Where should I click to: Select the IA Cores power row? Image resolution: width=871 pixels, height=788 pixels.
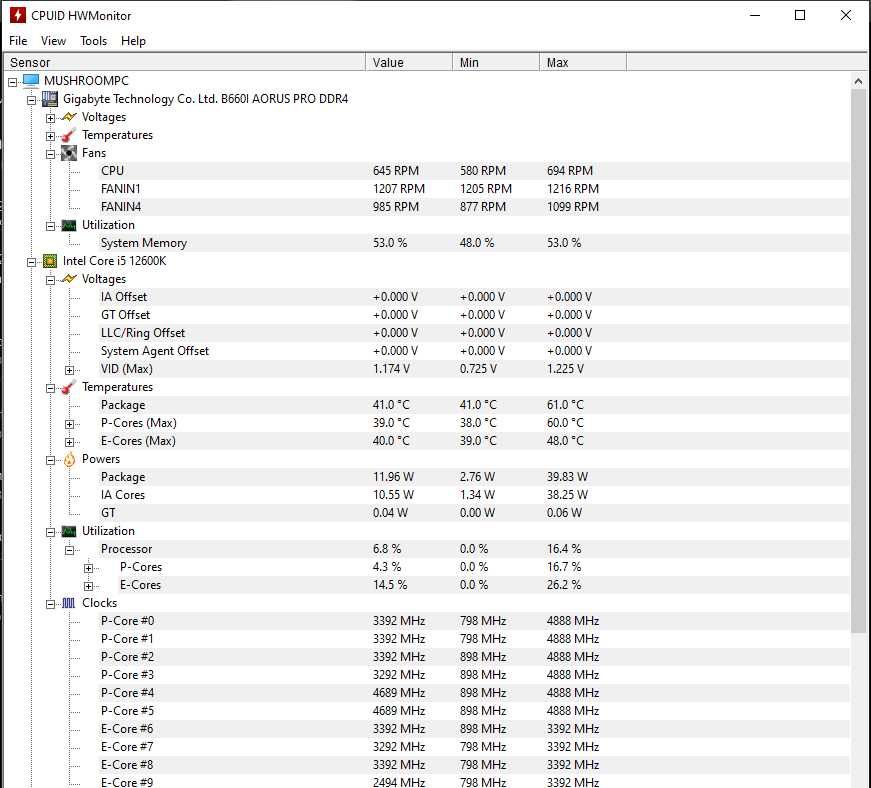click(473, 495)
